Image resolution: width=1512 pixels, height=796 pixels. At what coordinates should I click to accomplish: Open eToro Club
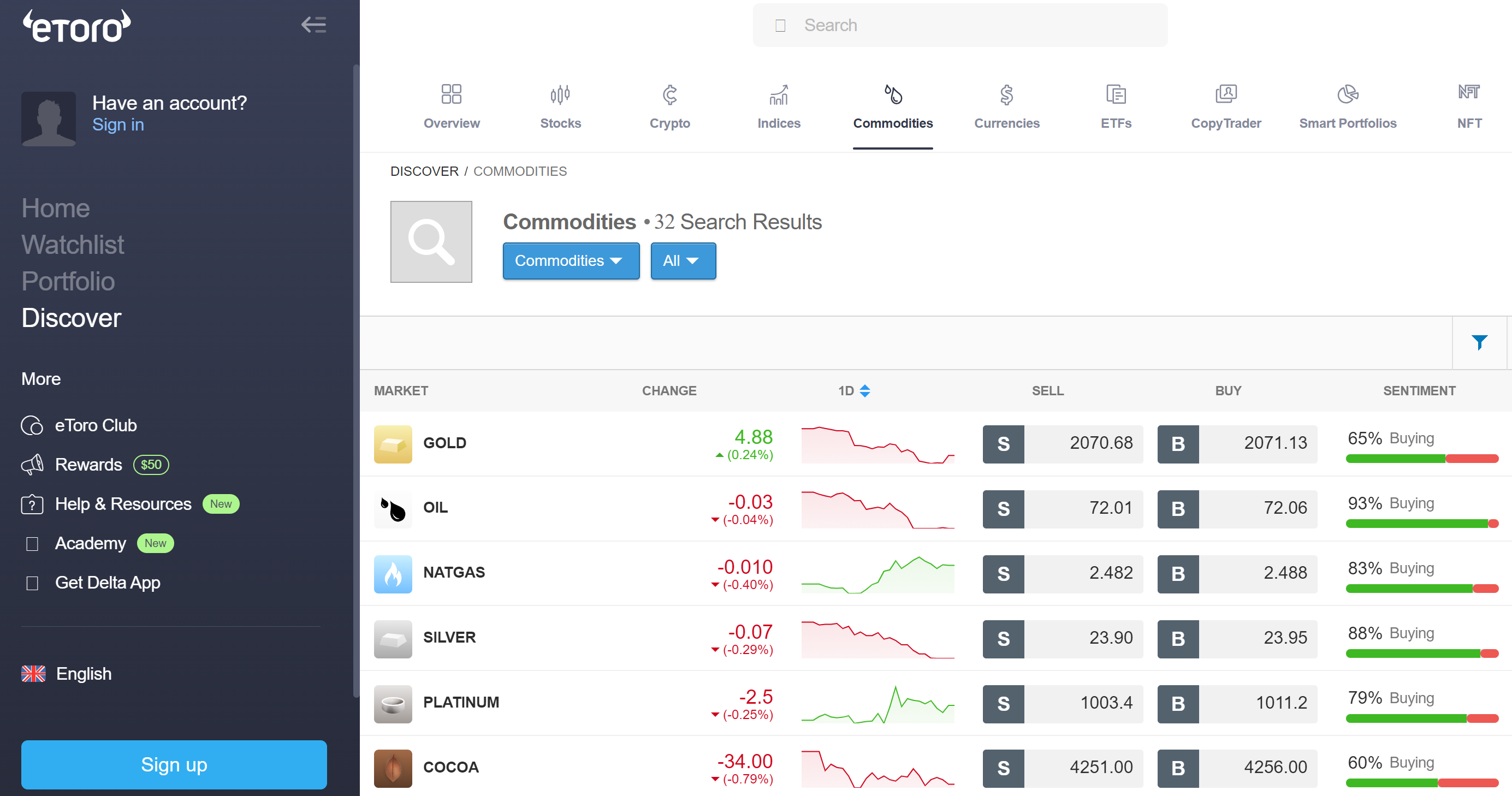[x=96, y=425]
